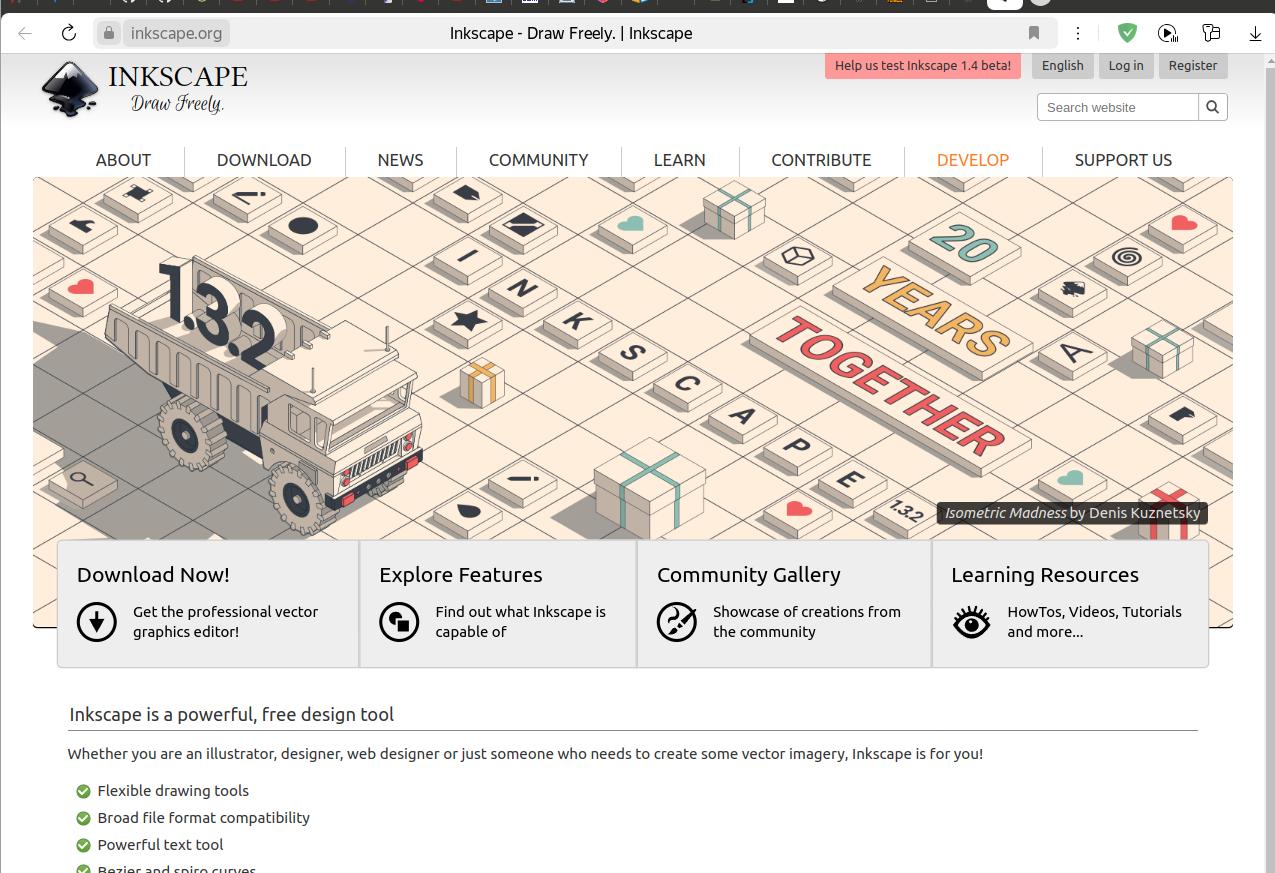Click 'Showcase of creations from the community'
The width and height of the screenshot is (1275, 873).
click(807, 622)
